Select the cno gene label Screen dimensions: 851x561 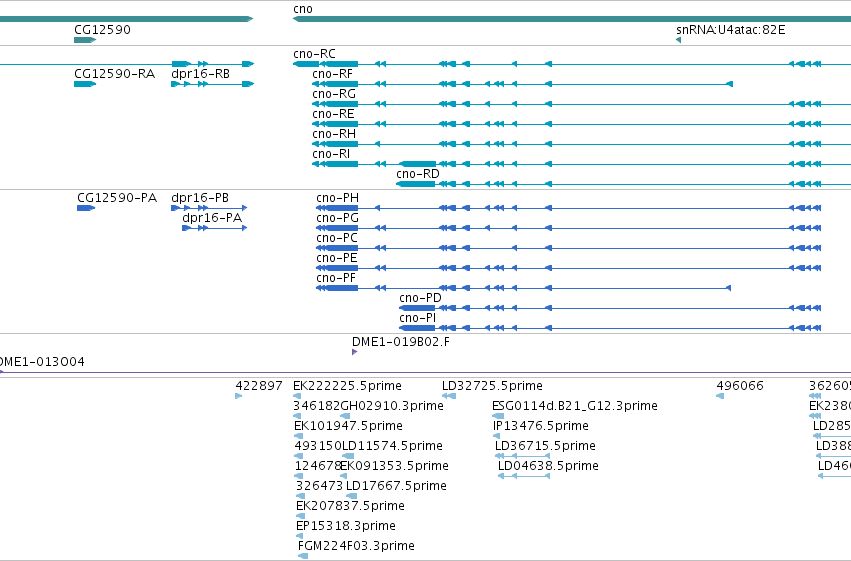303,9
